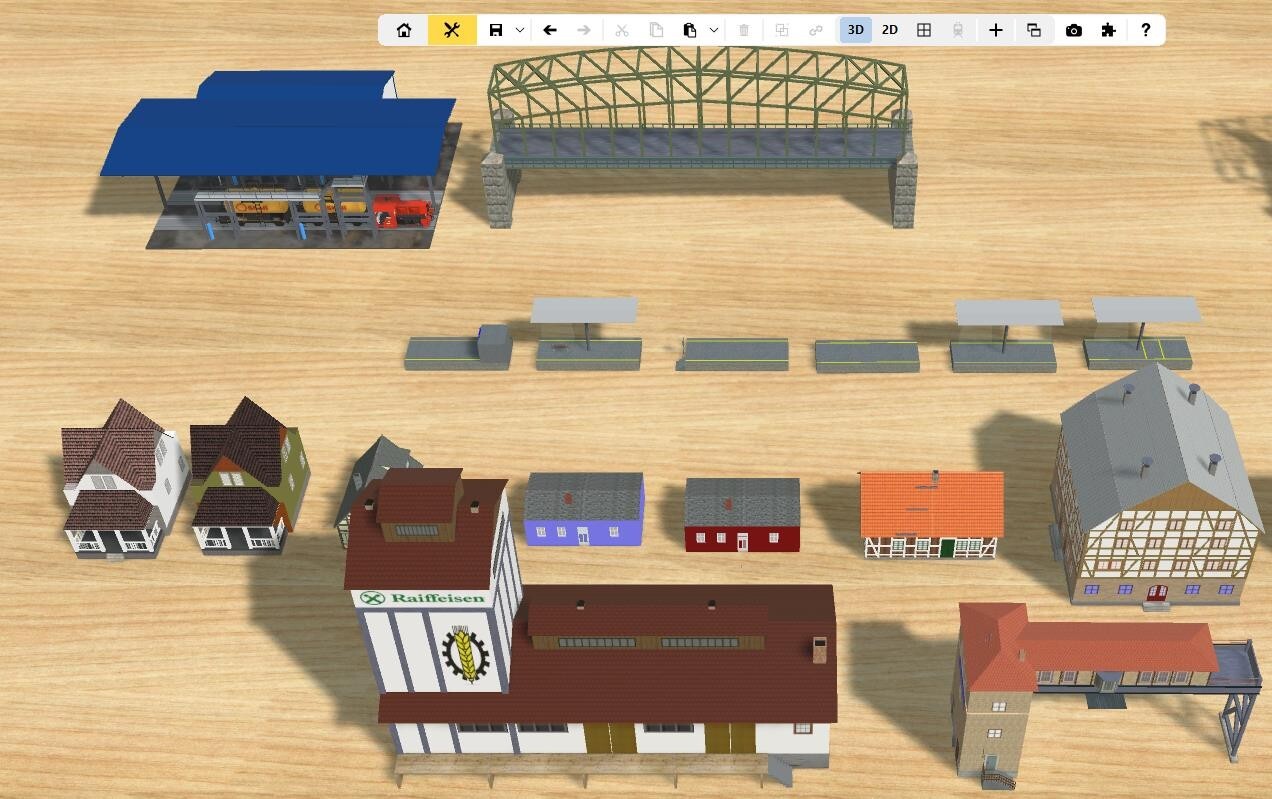Open the grid layout view icon
The height and width of the screenshot is (799, 1272).
(924, 30)
